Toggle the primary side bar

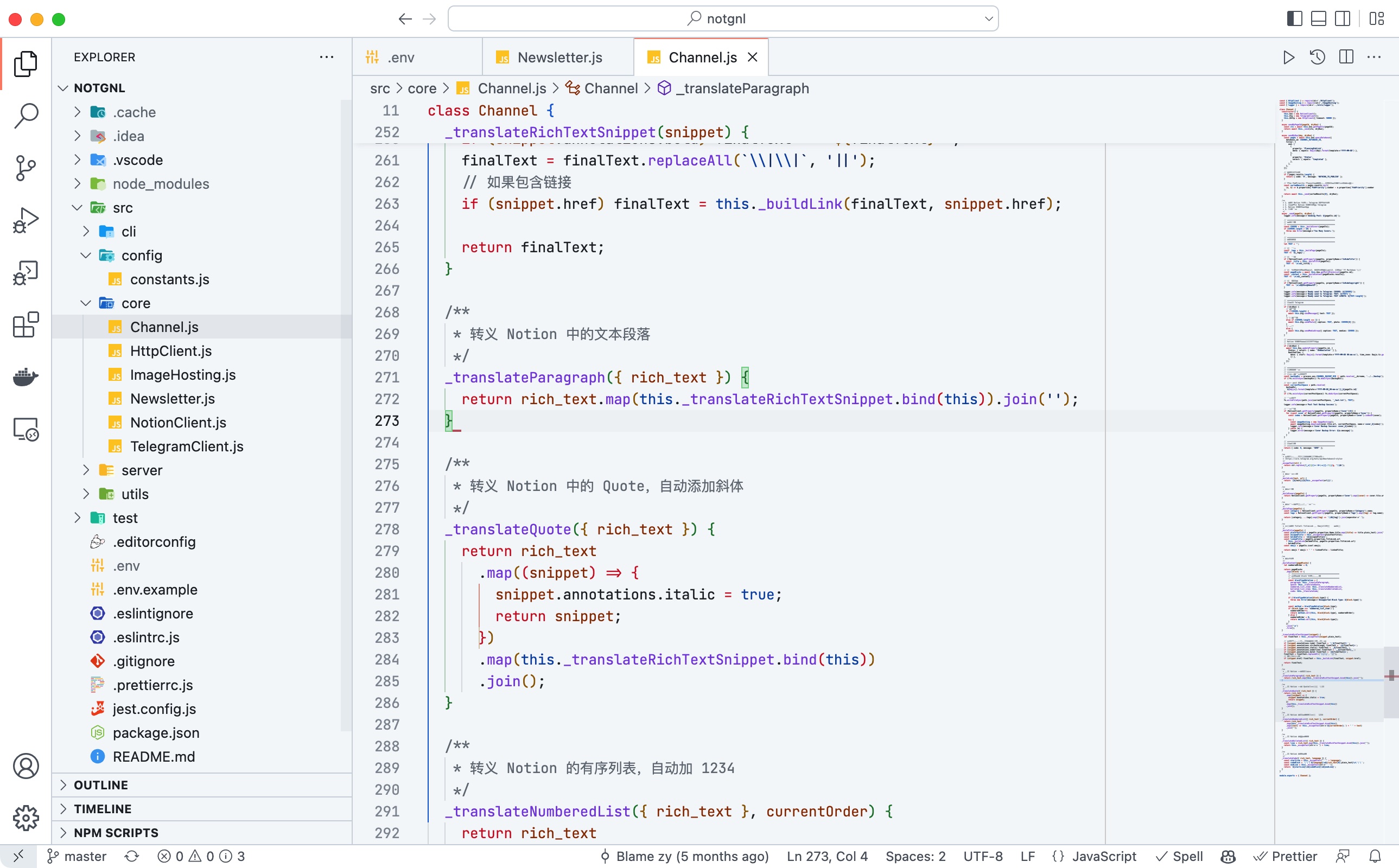pyautogui.click(x=1294, y=19)
